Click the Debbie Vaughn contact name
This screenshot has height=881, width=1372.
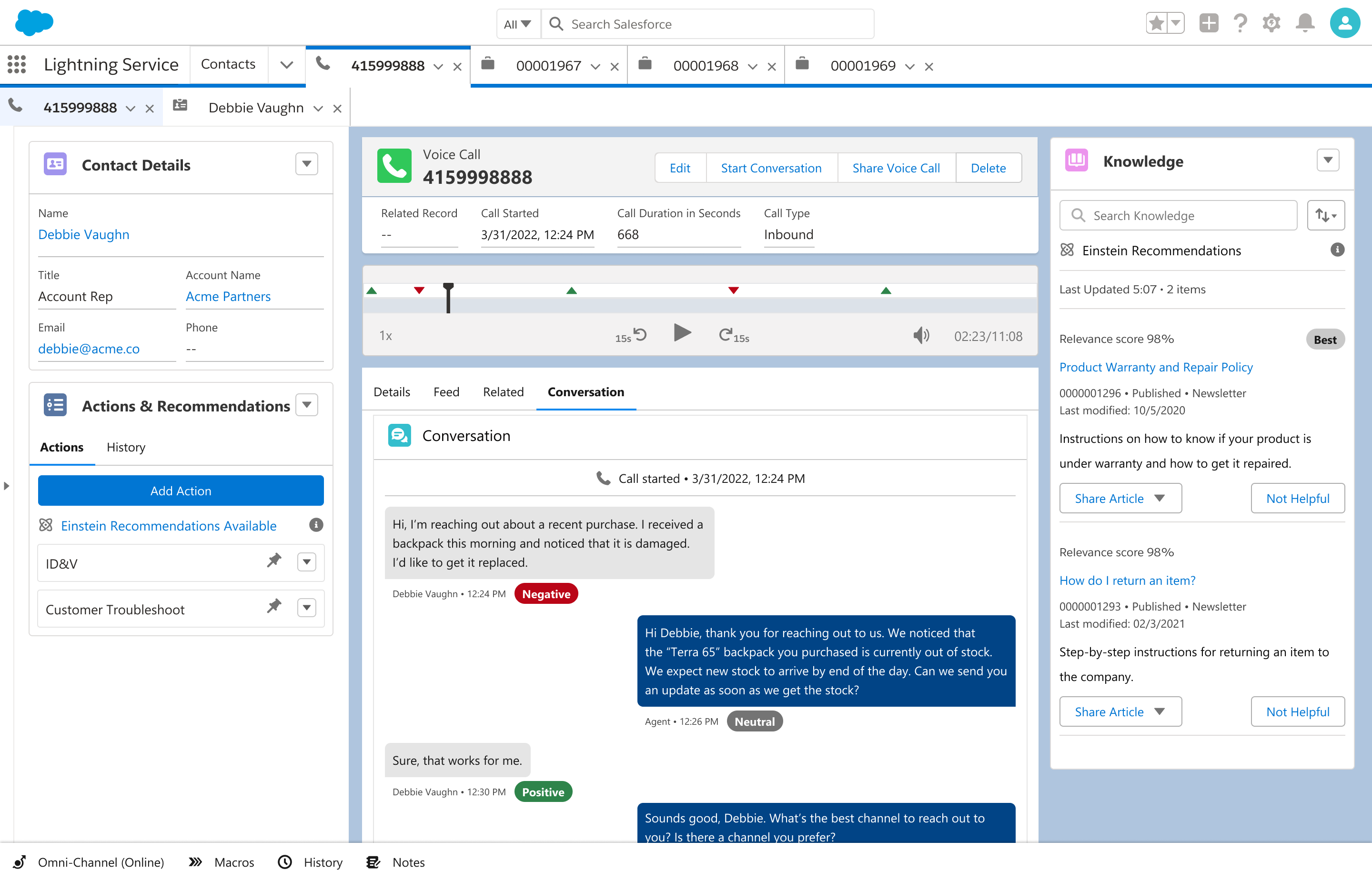pyautogui.click(x=84, y=234)
